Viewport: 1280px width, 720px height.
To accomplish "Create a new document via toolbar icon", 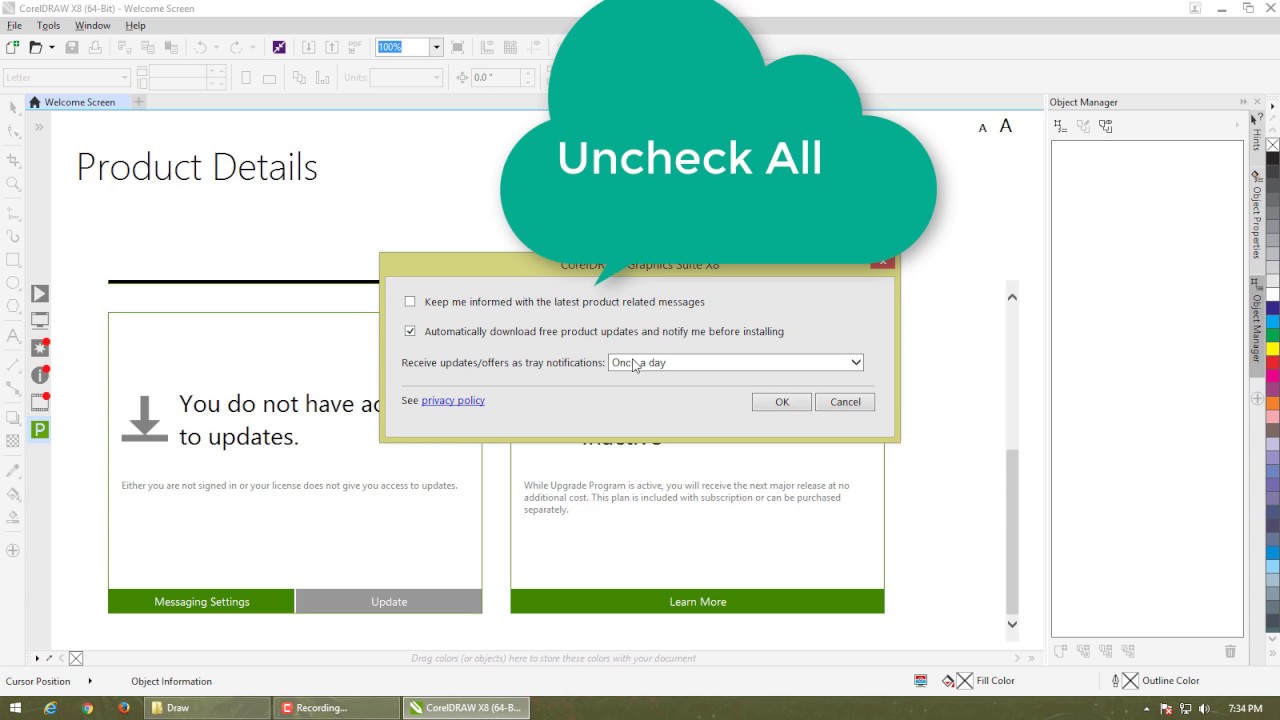I will click(12, 47).
